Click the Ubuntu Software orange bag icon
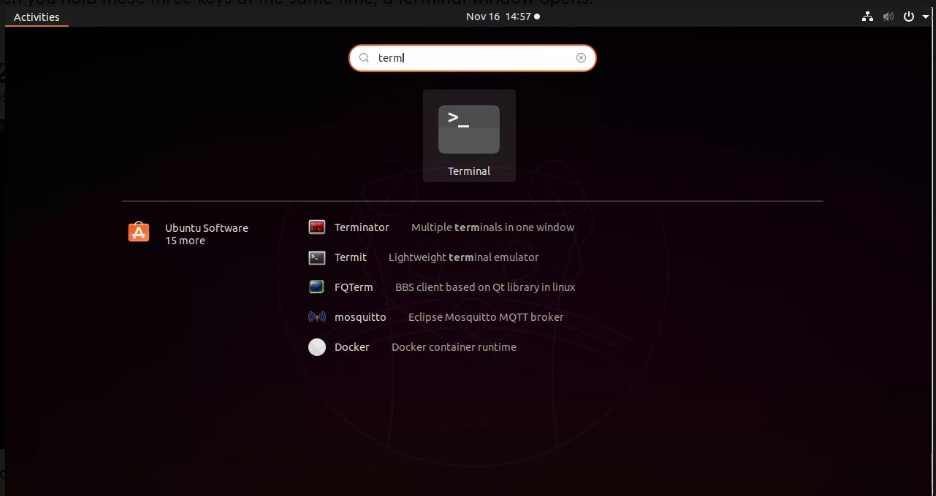Image resolution: width=936 pixels, height=496 pixels. tap(138, 232)
